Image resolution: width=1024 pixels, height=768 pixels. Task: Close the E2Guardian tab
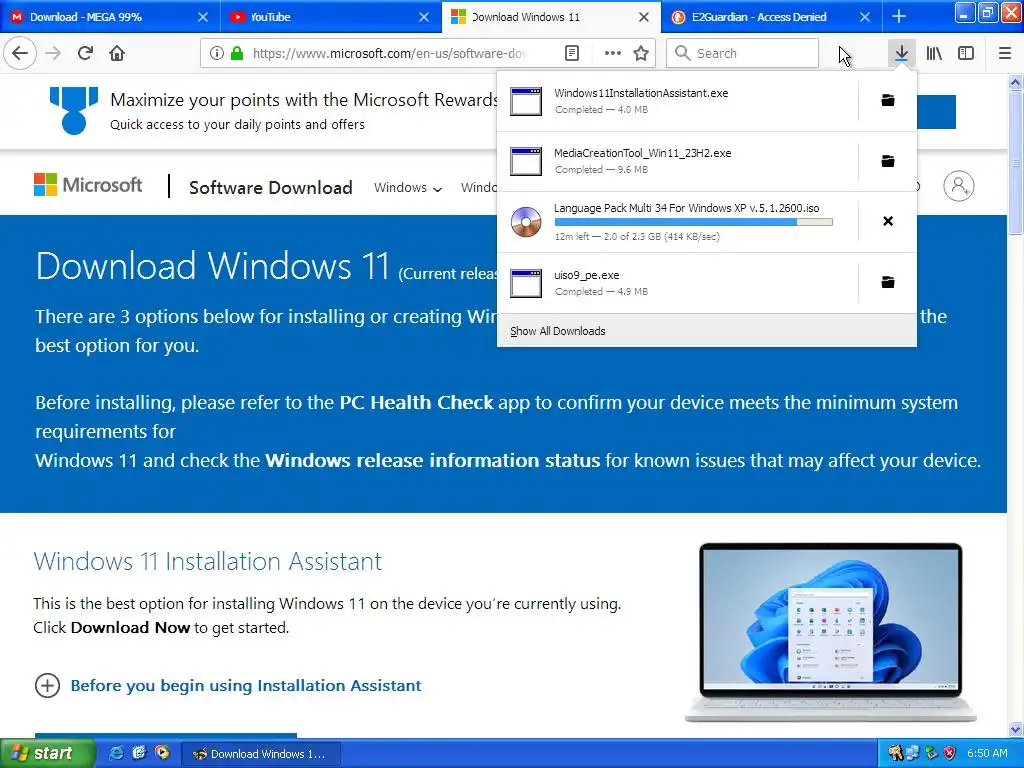[x=865, y=17]
